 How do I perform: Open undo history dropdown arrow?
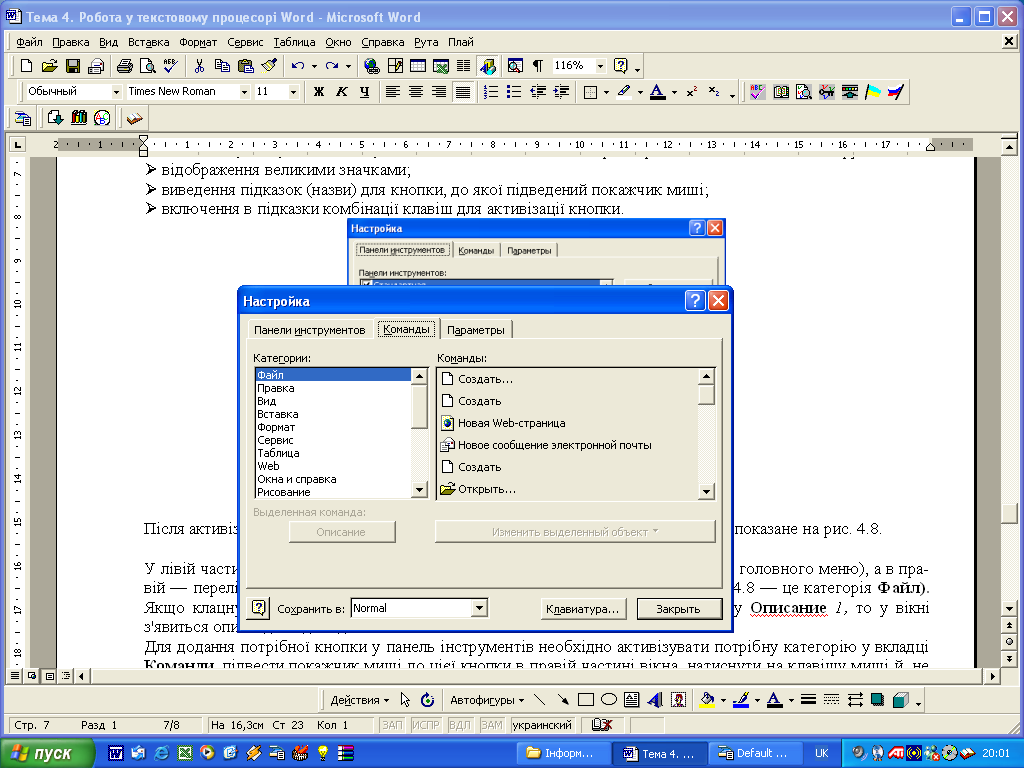coord(314,66)
